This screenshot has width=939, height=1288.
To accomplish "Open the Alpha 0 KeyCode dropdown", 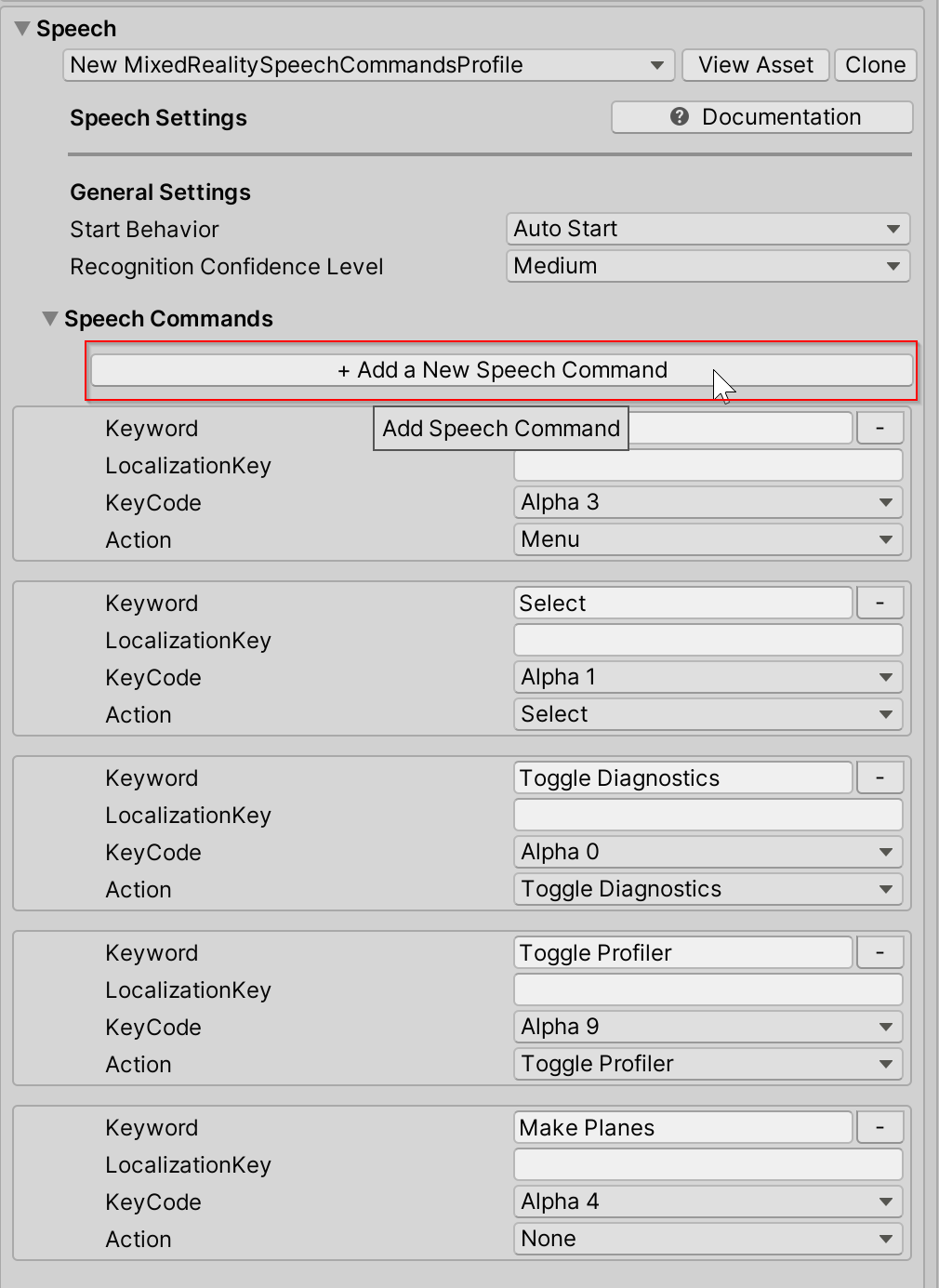I will point(708,852).
